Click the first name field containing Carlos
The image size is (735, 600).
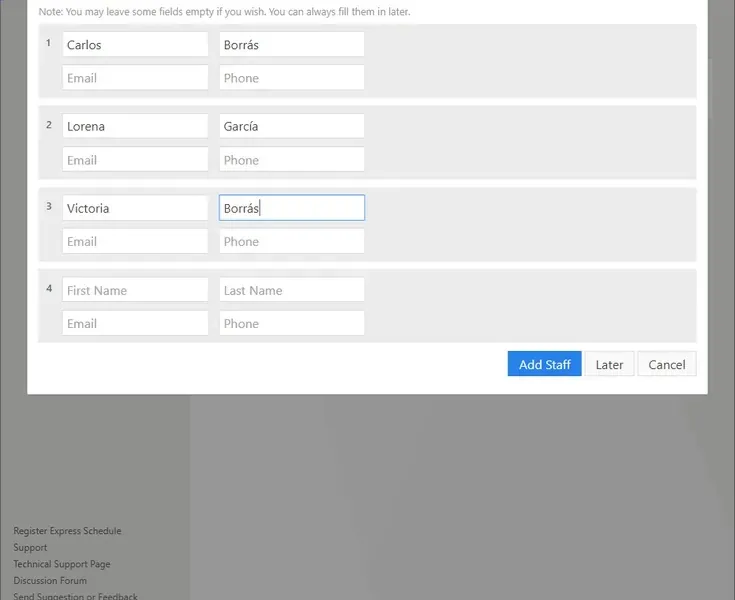[135, 45]
